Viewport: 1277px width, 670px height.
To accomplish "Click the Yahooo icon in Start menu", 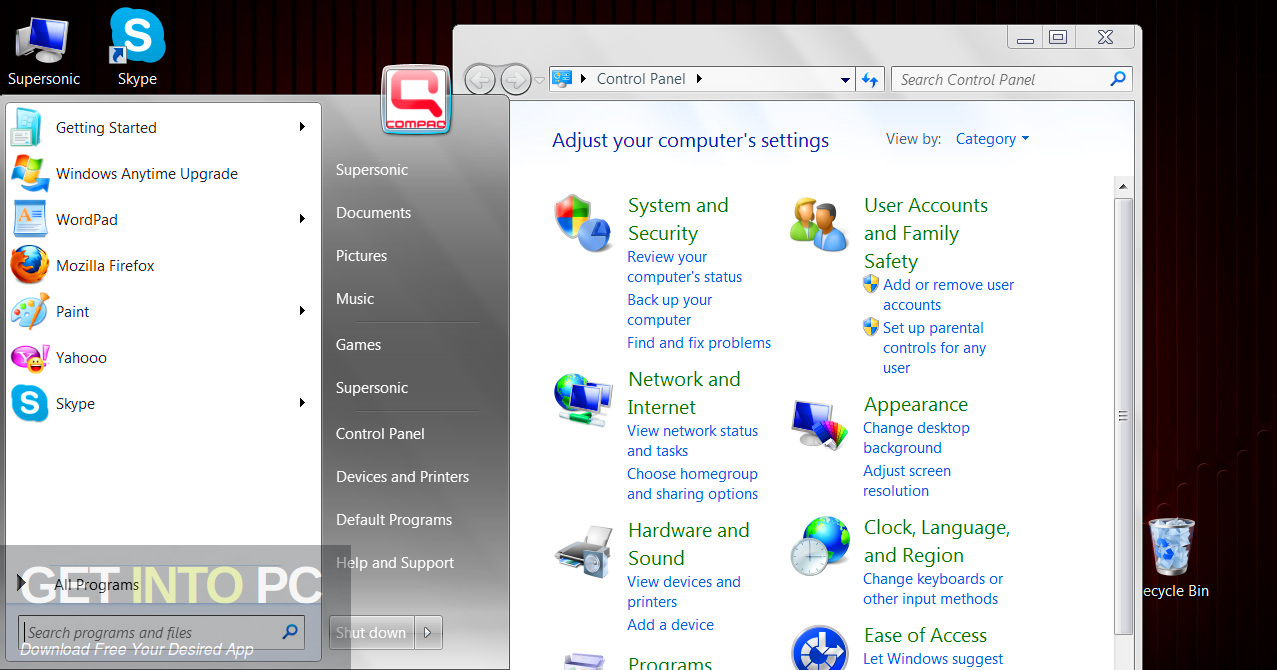I will point(30,357).
